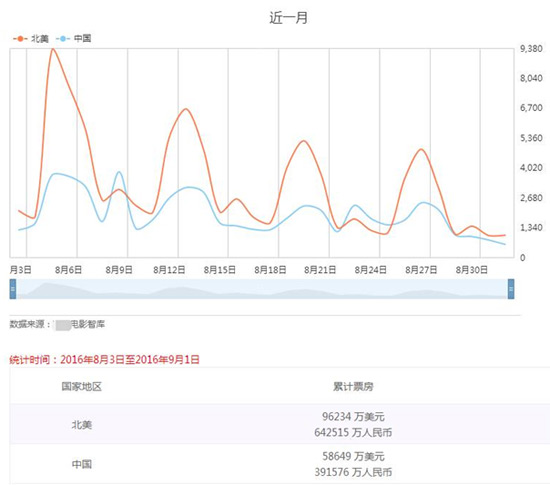Click the 8,040 y-axis value
The image size is (550, 485).
pyautogui.click(x=531, y=78)
